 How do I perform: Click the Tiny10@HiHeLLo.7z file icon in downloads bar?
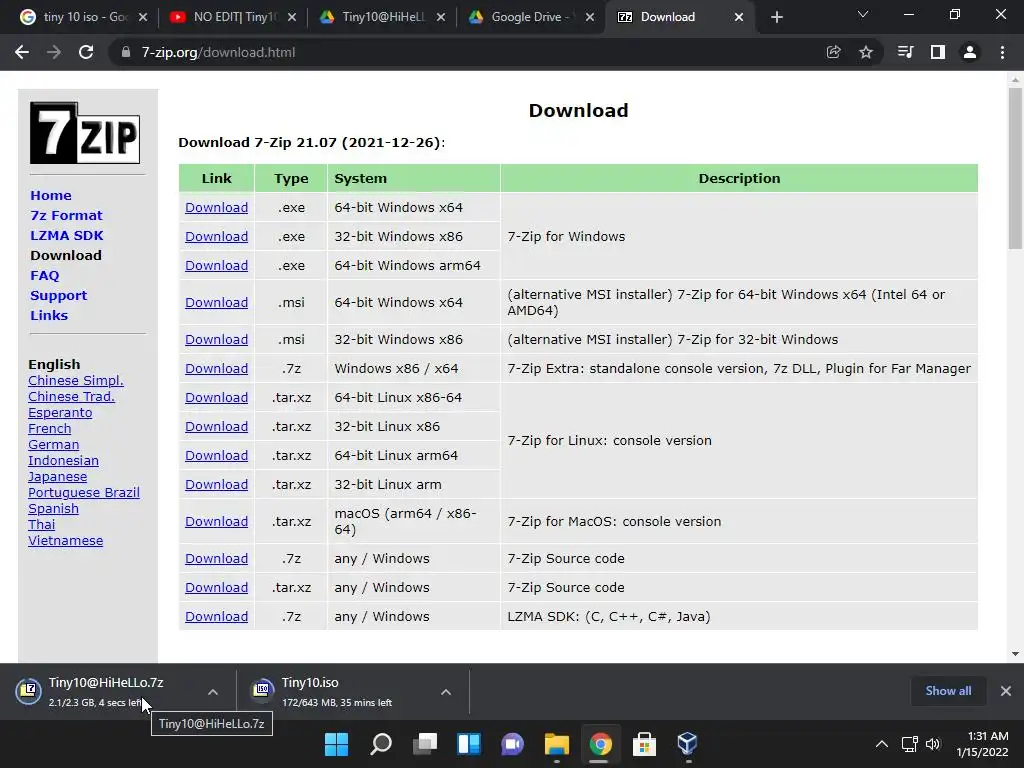(x=29, y=690)
